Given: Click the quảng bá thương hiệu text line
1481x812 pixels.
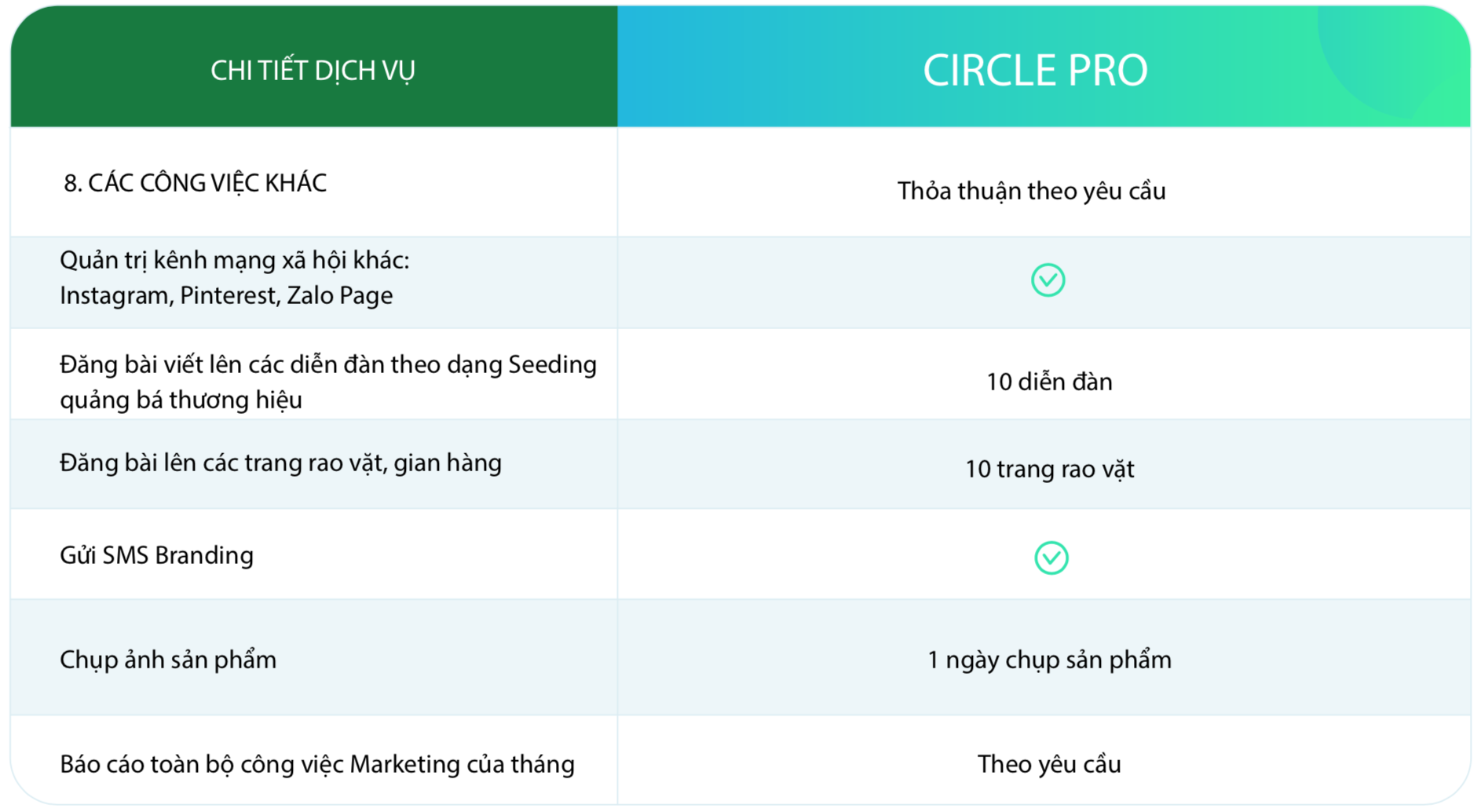Looking at the screenshot, I should pyautogui.click(x=181, y=400).
